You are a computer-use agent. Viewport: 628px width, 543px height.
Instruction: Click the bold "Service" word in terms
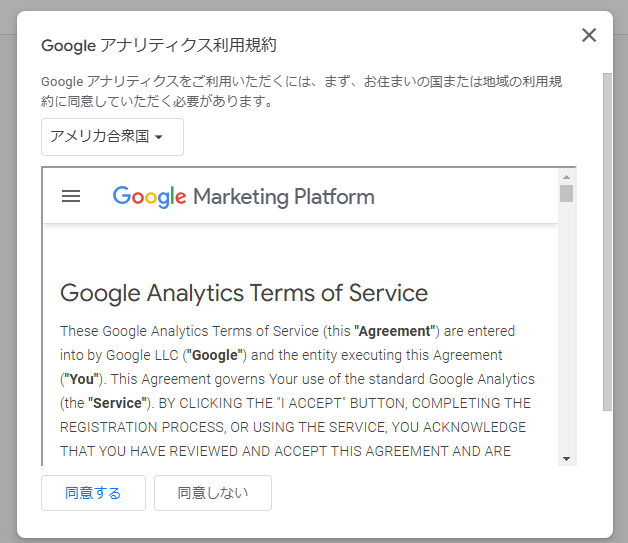(x=113, y=404)
